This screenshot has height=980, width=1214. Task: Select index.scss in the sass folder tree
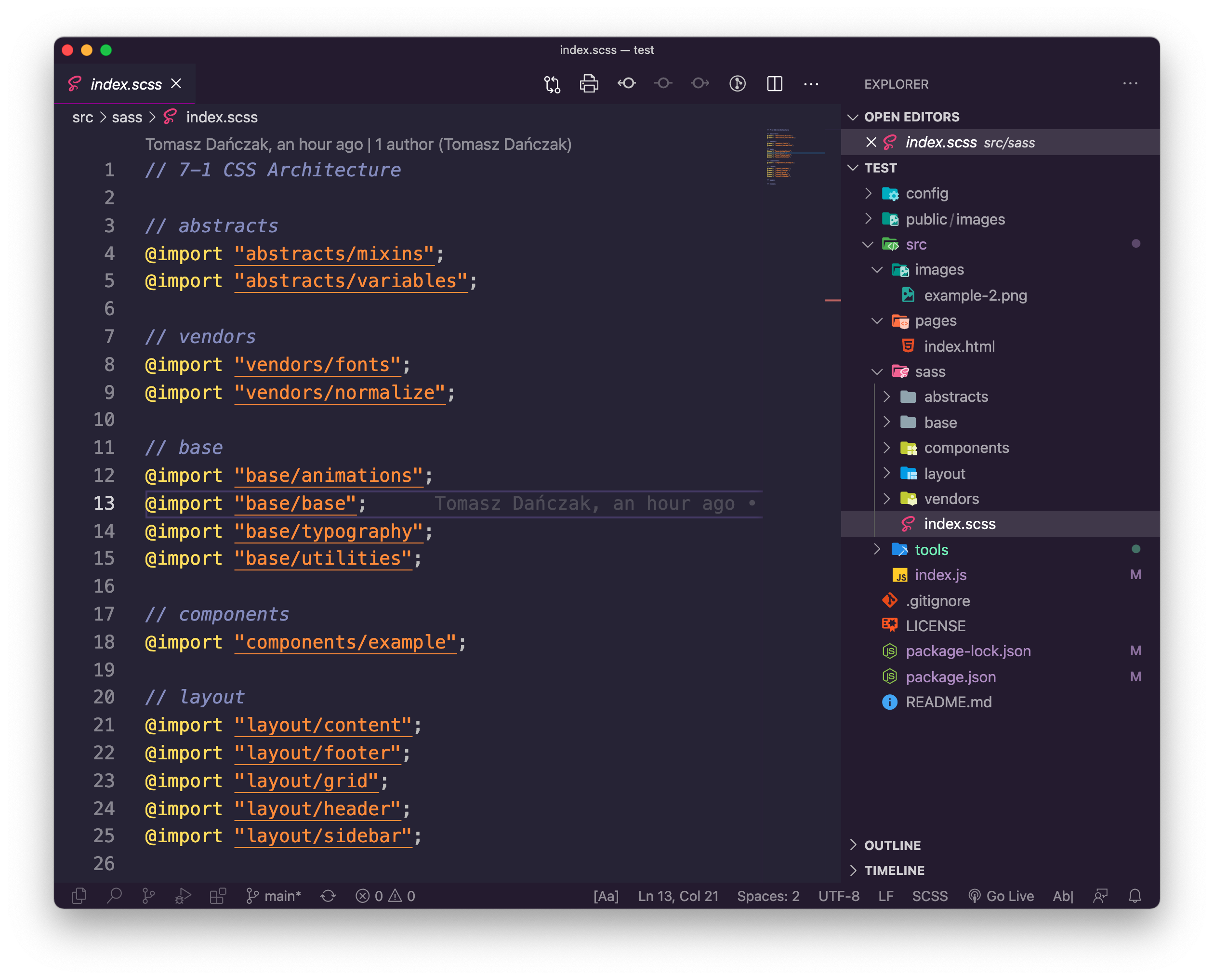pyautogui.click(x=1000, y=524)
